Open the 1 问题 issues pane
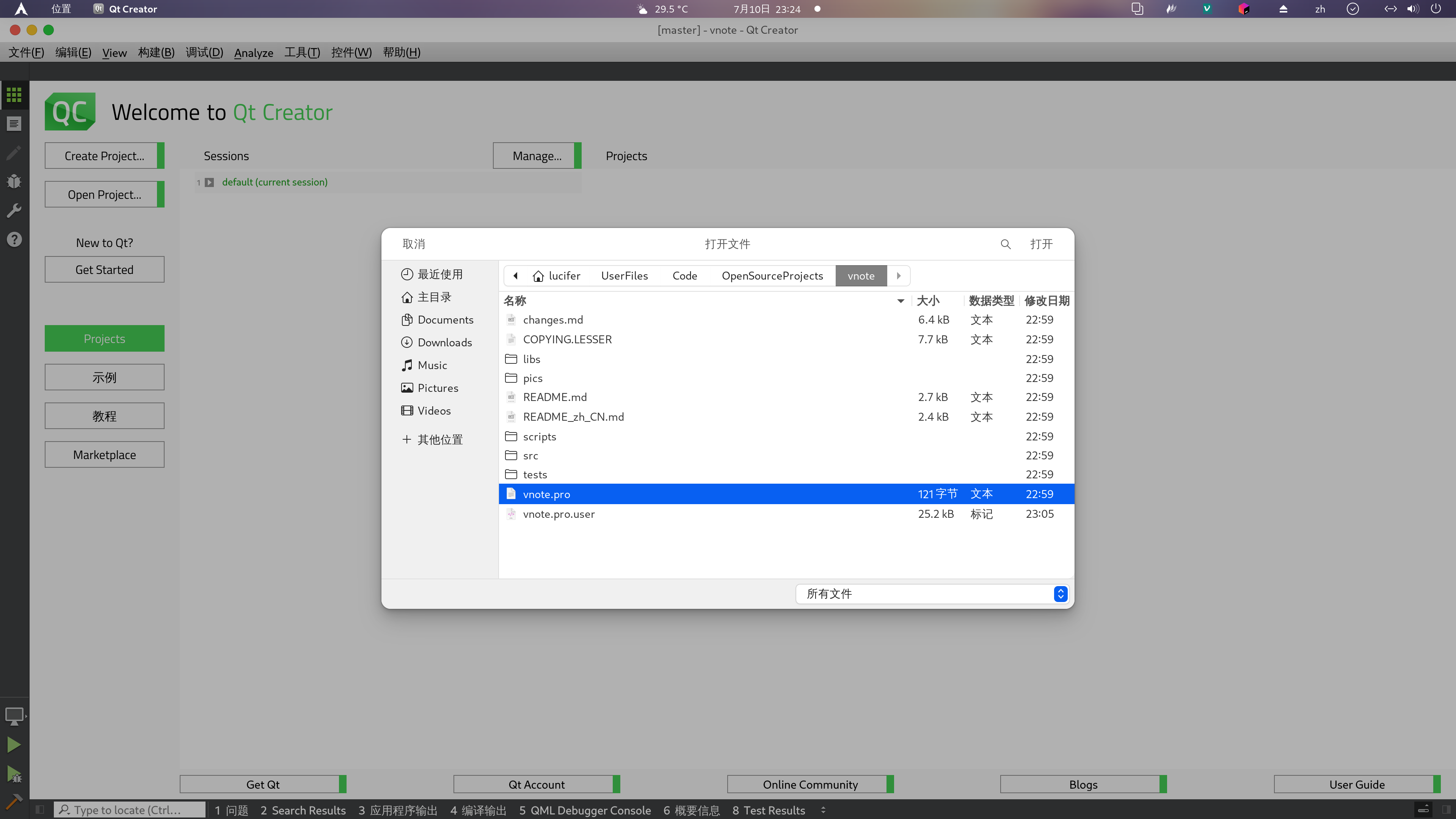The height and width of the screenshot is (819, 1456). pos(231,810)
